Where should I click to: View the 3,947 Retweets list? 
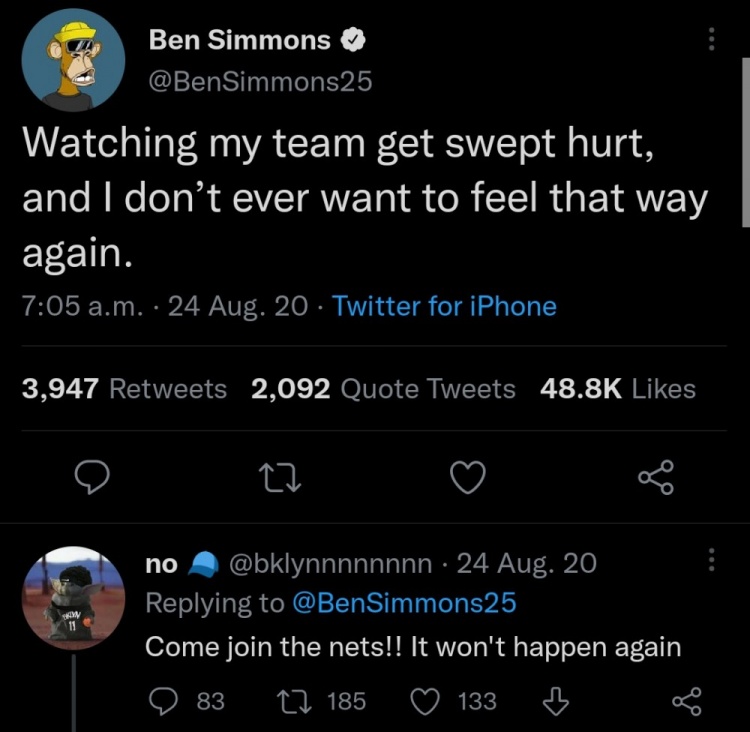point(124,389)
